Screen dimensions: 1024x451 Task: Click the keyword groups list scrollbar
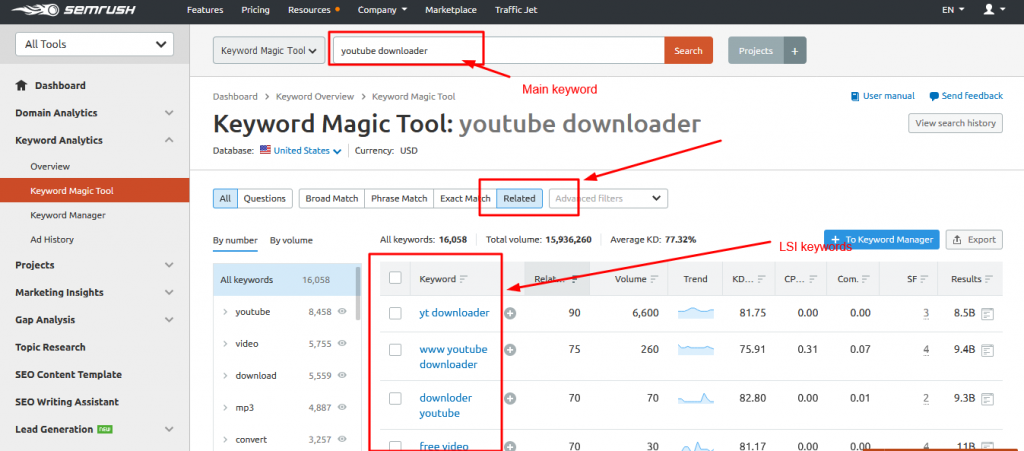point(358,293)
